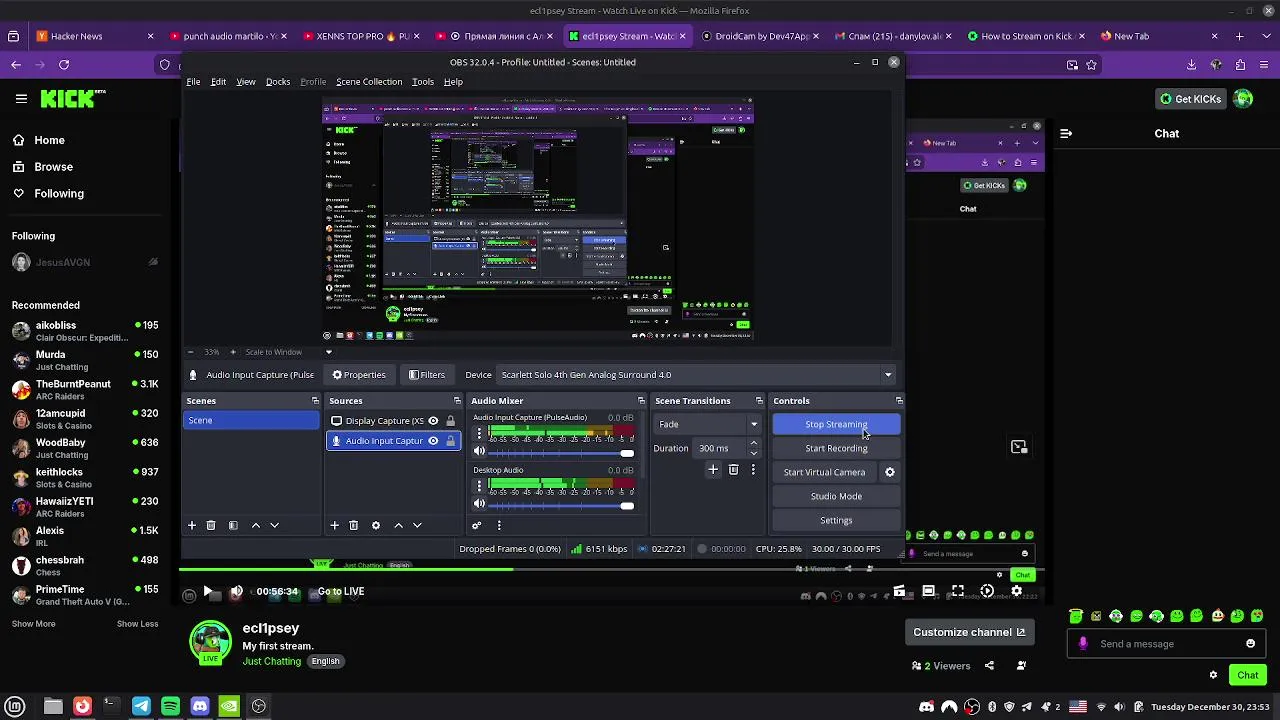Toggle play on Kick stream player
The height and width of the screenshot is (720, 1280).
[x=207, y=592]
